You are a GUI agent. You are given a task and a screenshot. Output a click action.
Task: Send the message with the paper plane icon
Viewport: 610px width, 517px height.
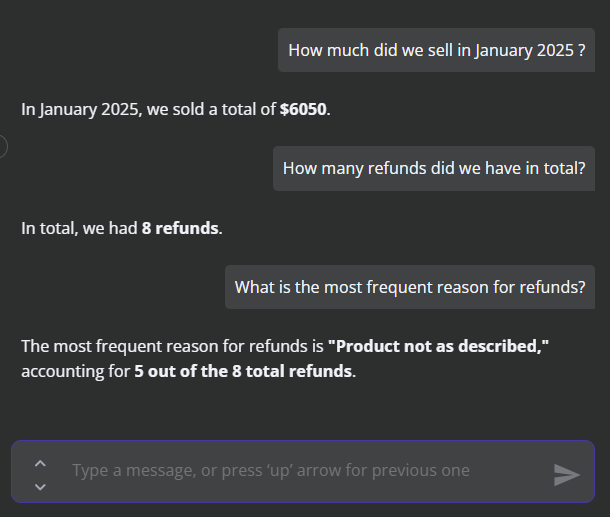point(566,474)
